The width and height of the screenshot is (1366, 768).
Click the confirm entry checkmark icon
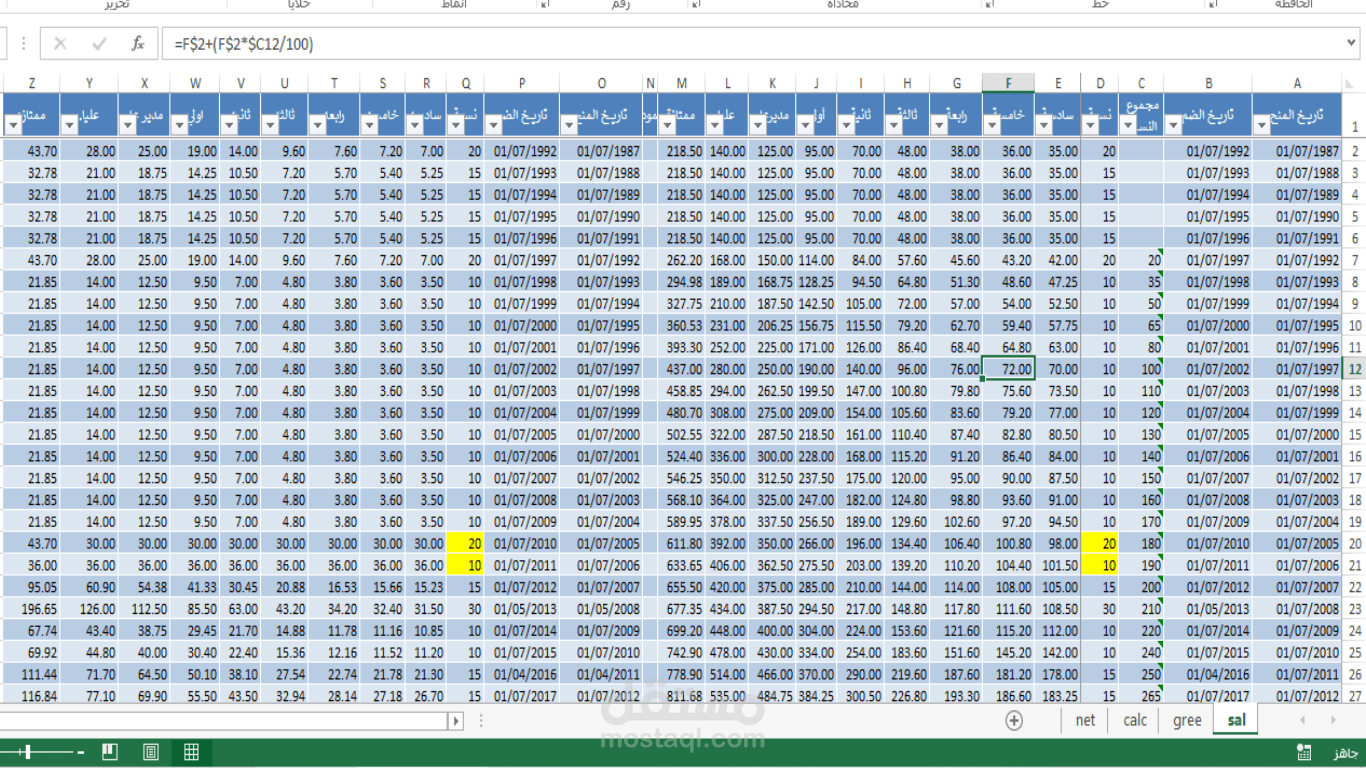coord(99,44)
